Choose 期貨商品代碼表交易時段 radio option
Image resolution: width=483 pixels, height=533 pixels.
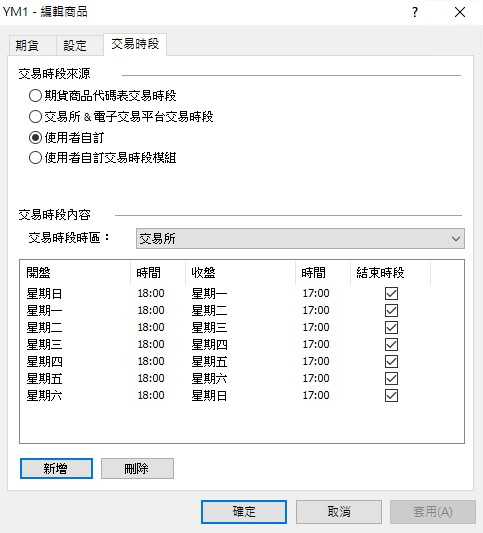click(103, 96)
